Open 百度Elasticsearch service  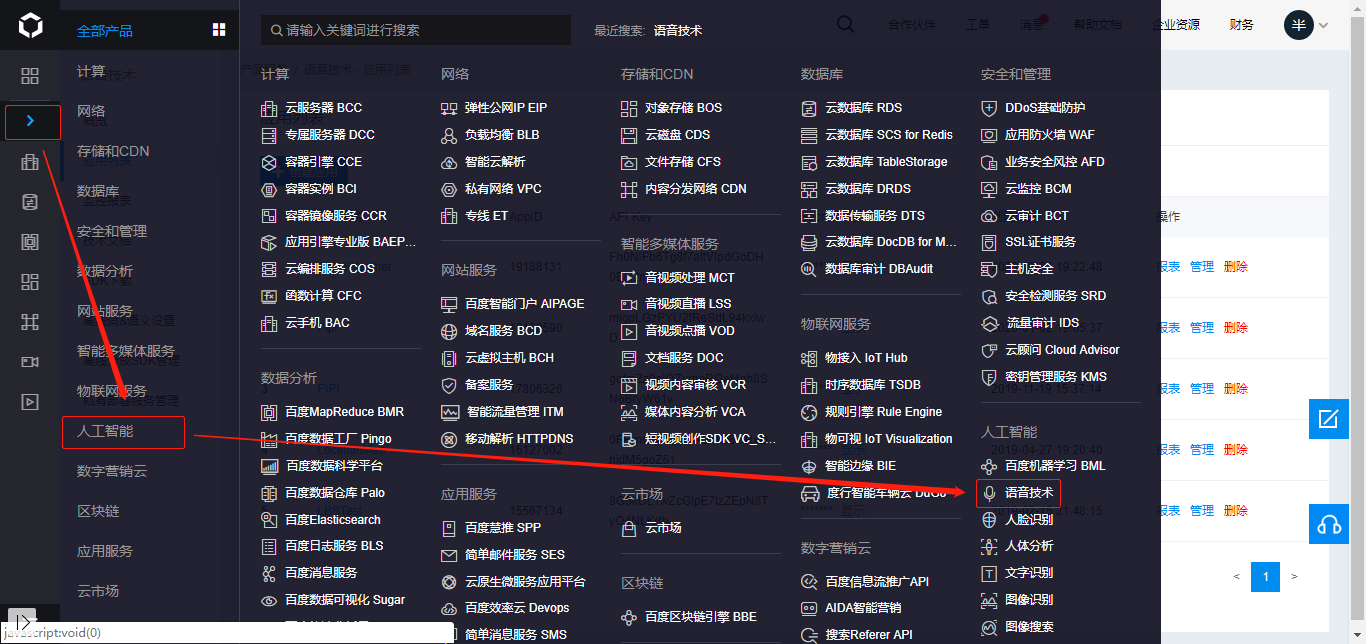point(320,519)
